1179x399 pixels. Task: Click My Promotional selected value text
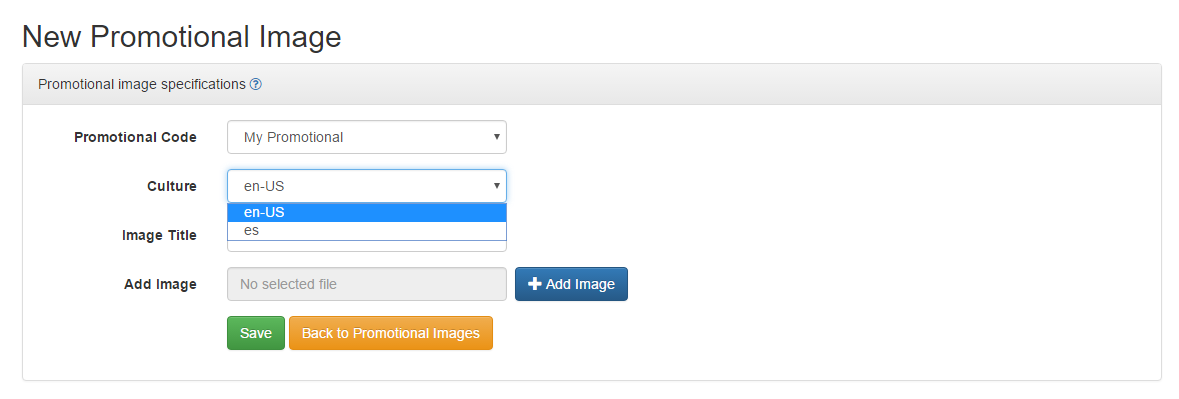point(293,138)
